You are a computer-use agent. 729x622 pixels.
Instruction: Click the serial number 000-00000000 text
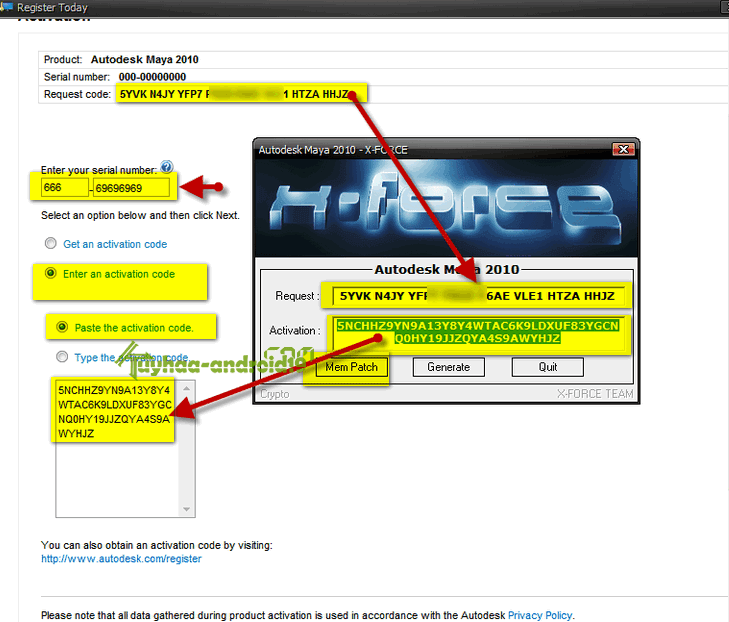coord(152,77)
